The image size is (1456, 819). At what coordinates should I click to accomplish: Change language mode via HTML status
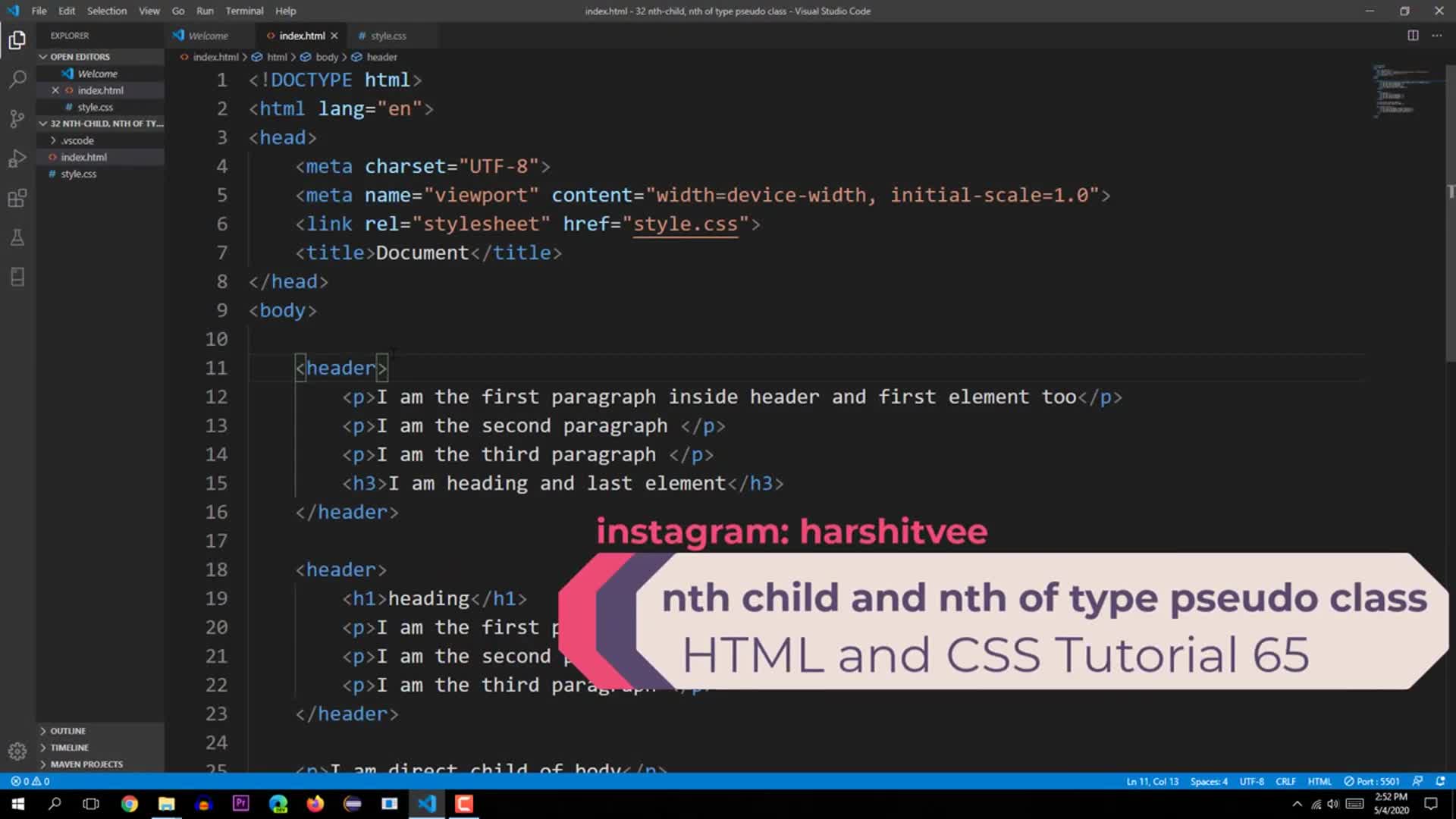(x=1319, y=781)
